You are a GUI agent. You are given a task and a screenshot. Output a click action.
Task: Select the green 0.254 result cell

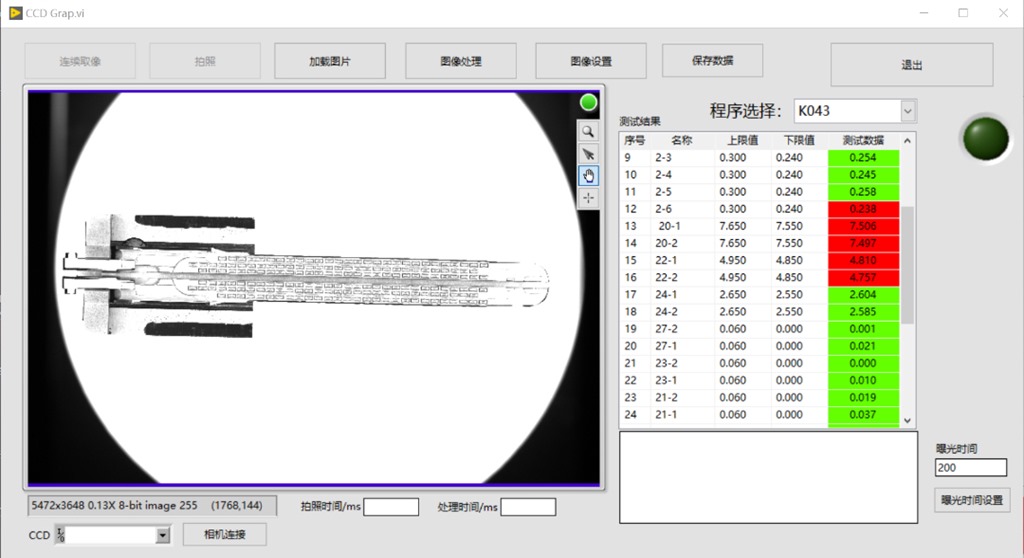click(x=863, y=157)
